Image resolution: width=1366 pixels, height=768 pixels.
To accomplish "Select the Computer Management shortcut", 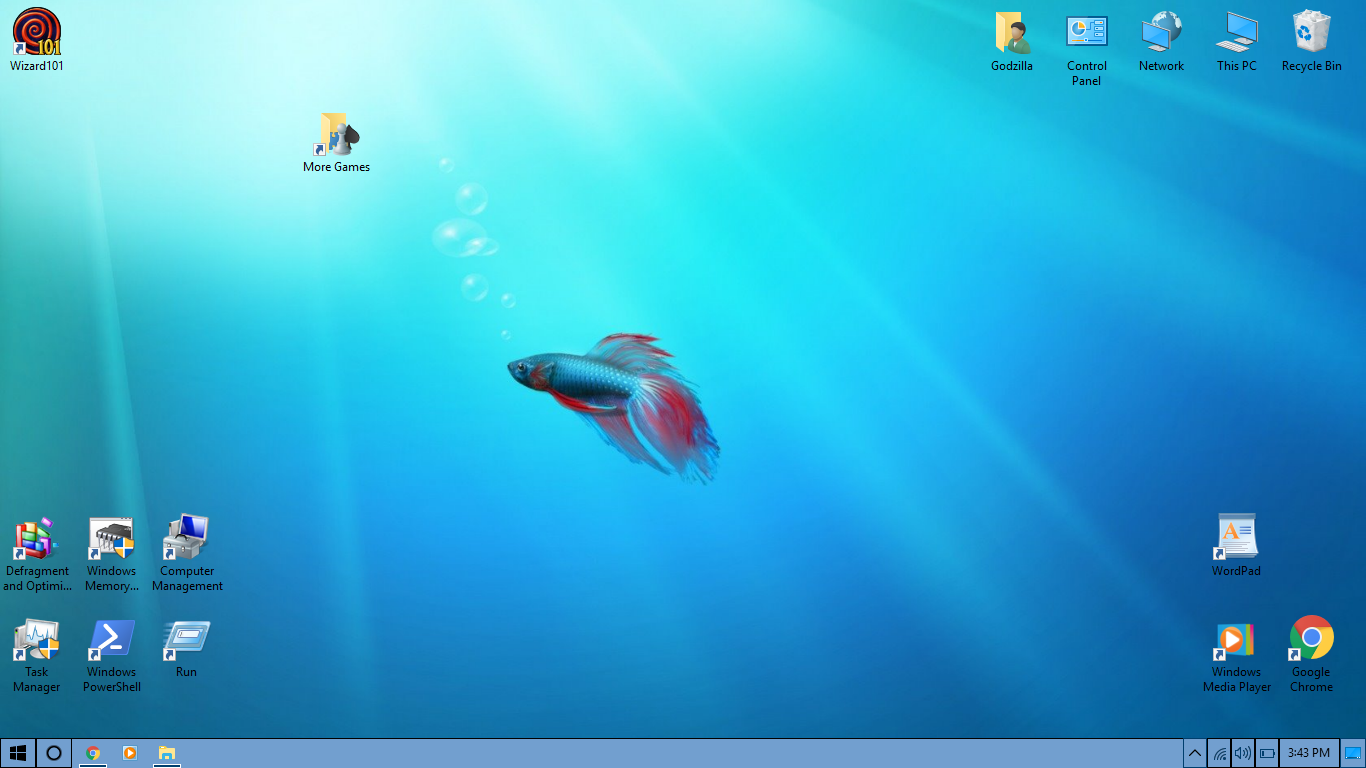I will point(187,553).
